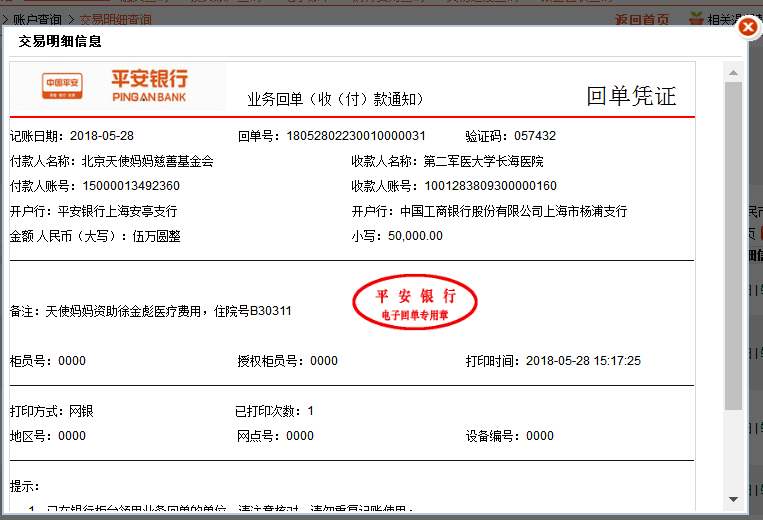Image resolution: width=763 pixels, height=520 pixels.
Task: Open the 交易明细查询 breadcrumb
Action: [x=115, y=19]
